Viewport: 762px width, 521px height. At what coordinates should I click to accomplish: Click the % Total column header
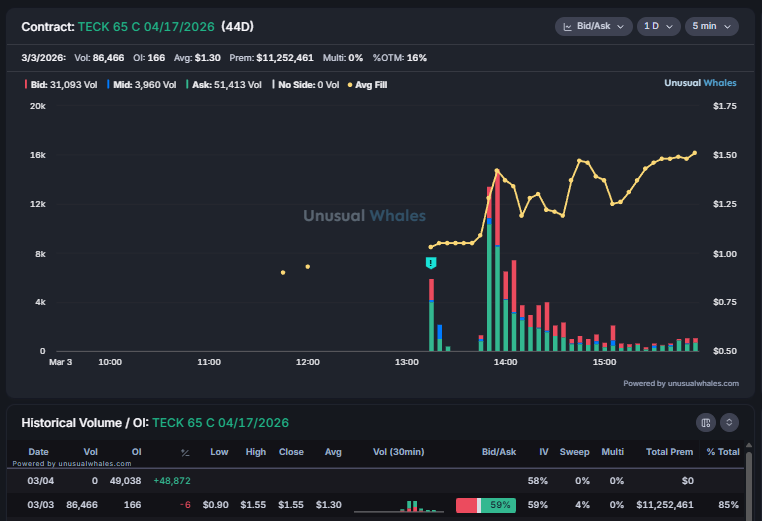pyautogui.click(x=723, y=452)
